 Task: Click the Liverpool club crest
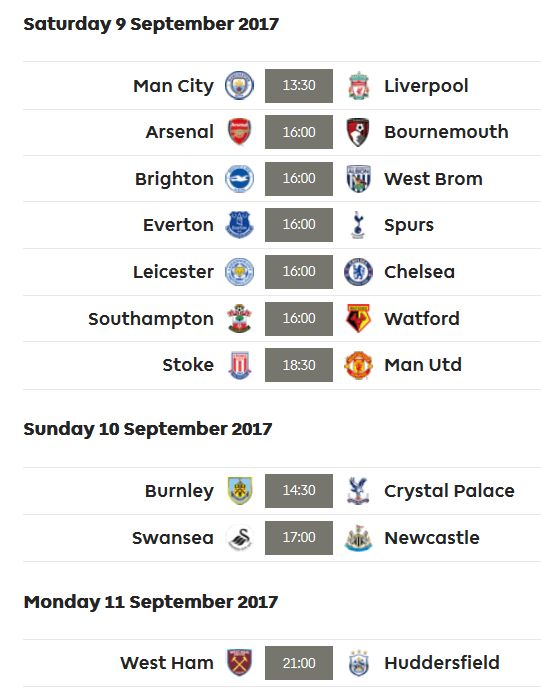point(359,86)
